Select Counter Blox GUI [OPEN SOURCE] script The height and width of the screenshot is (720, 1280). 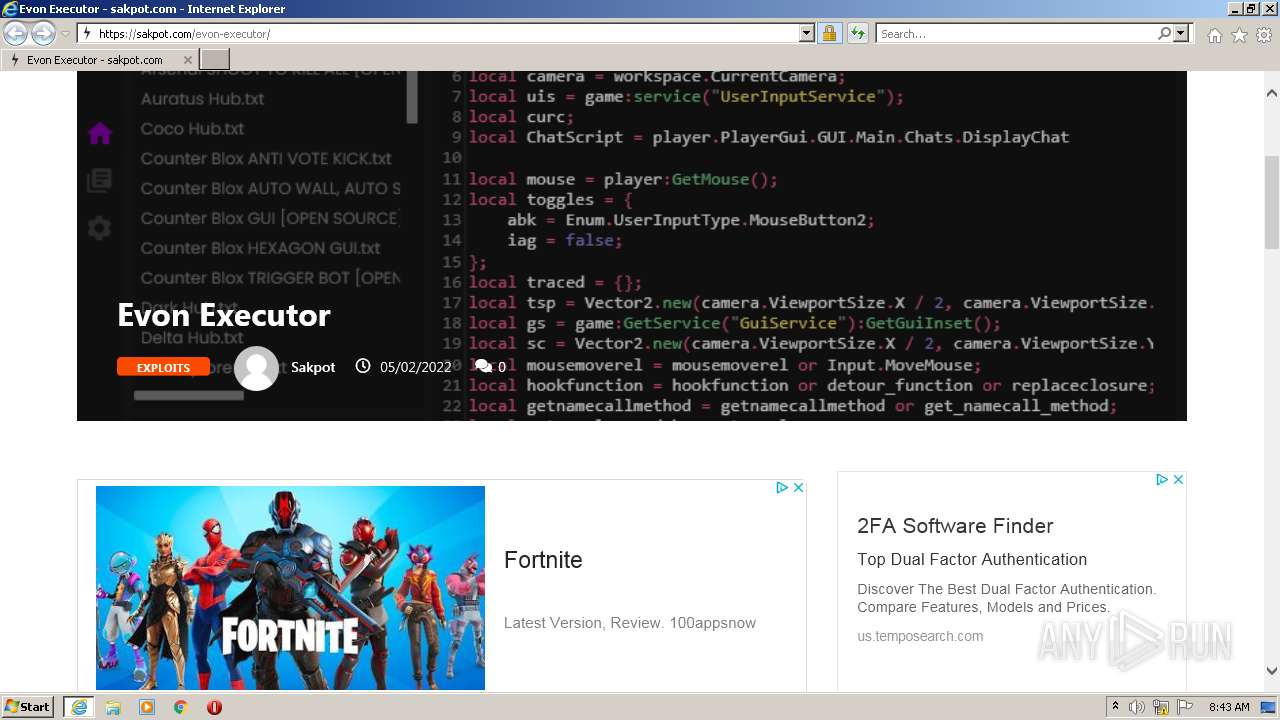tap(270, 218)
